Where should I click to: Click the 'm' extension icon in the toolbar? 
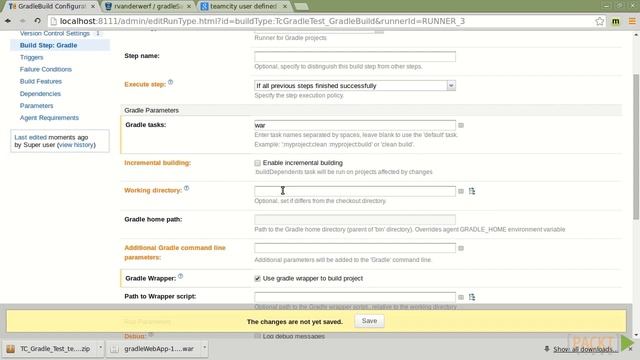[616, 21]
